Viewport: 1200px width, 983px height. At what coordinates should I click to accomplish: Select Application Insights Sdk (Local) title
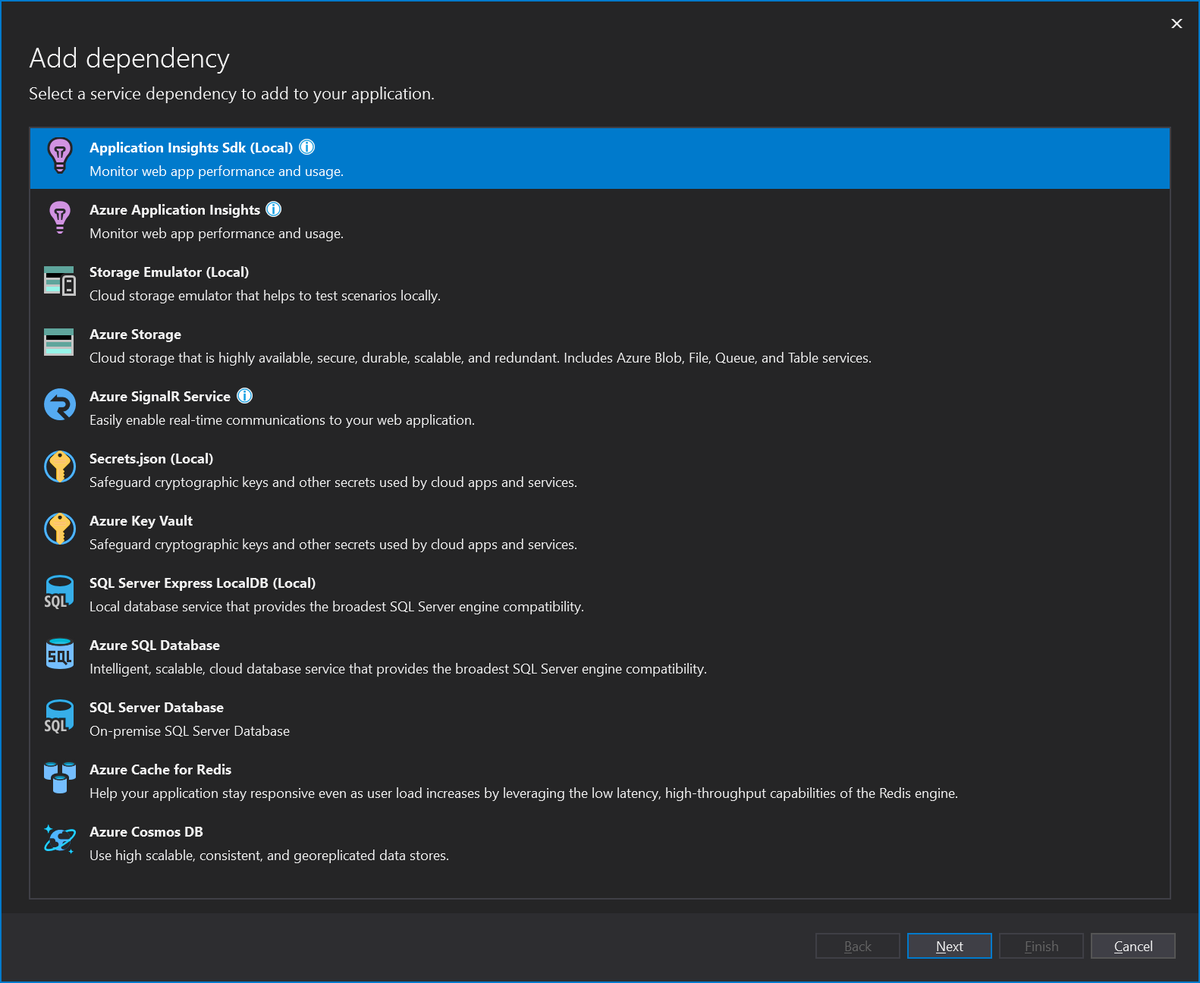[191, 147]
